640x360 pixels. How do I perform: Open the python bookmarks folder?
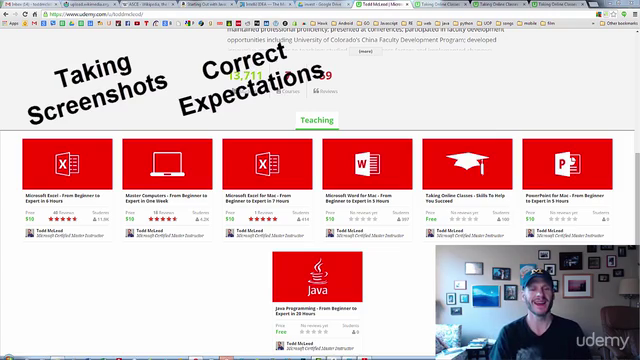click(463, 23)
